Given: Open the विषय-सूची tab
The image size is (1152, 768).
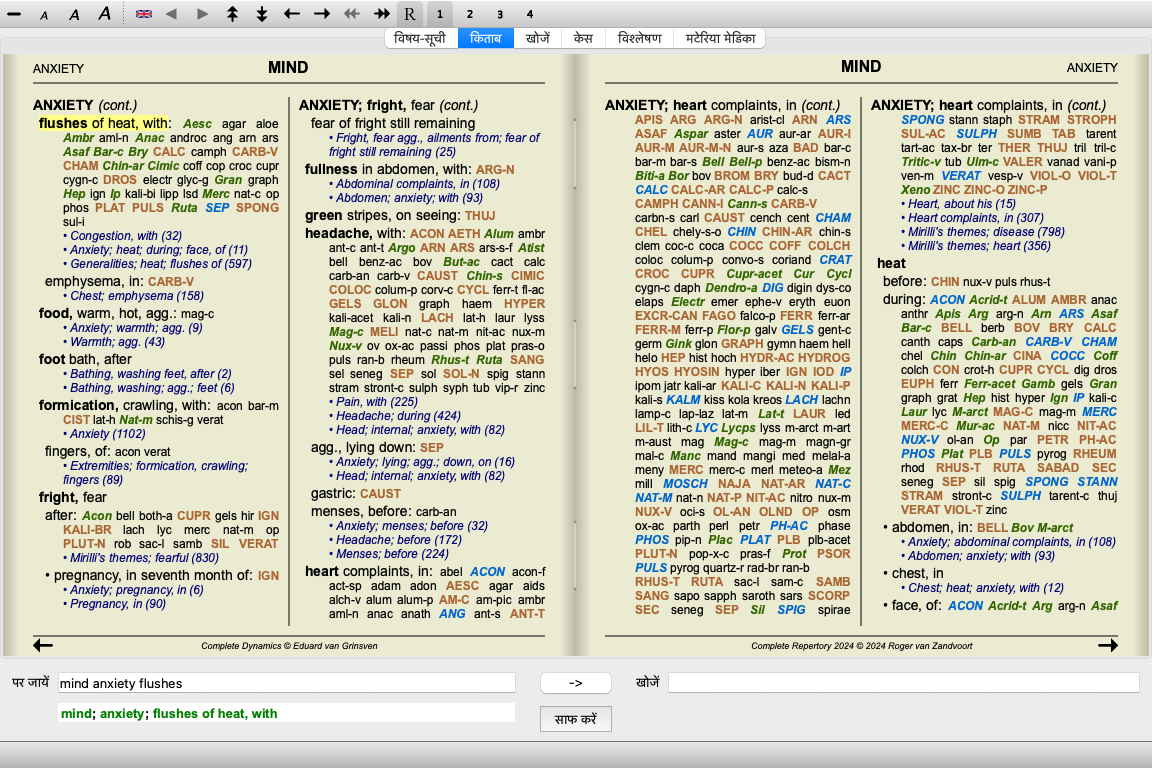Looking at the screenshot, I should (420, 39).
